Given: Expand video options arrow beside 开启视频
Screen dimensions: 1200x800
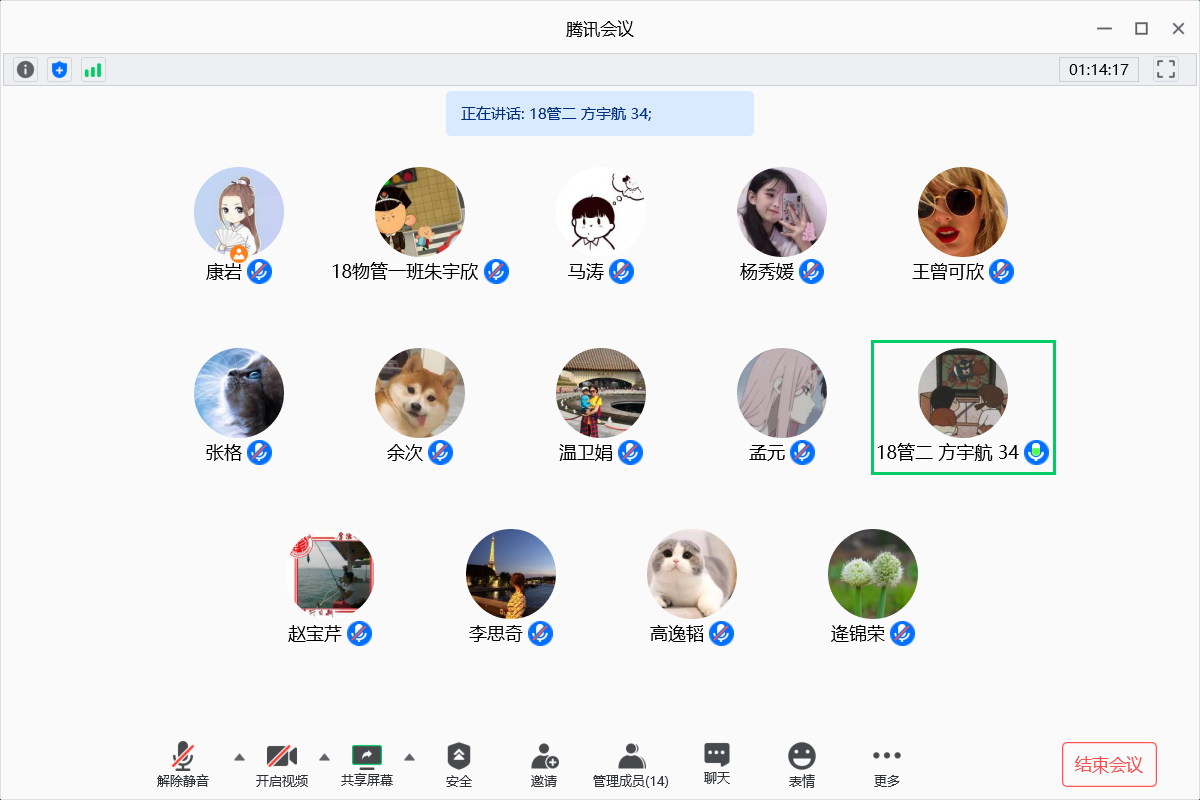Looking at the screenshot, I should (x=324, y=756).
